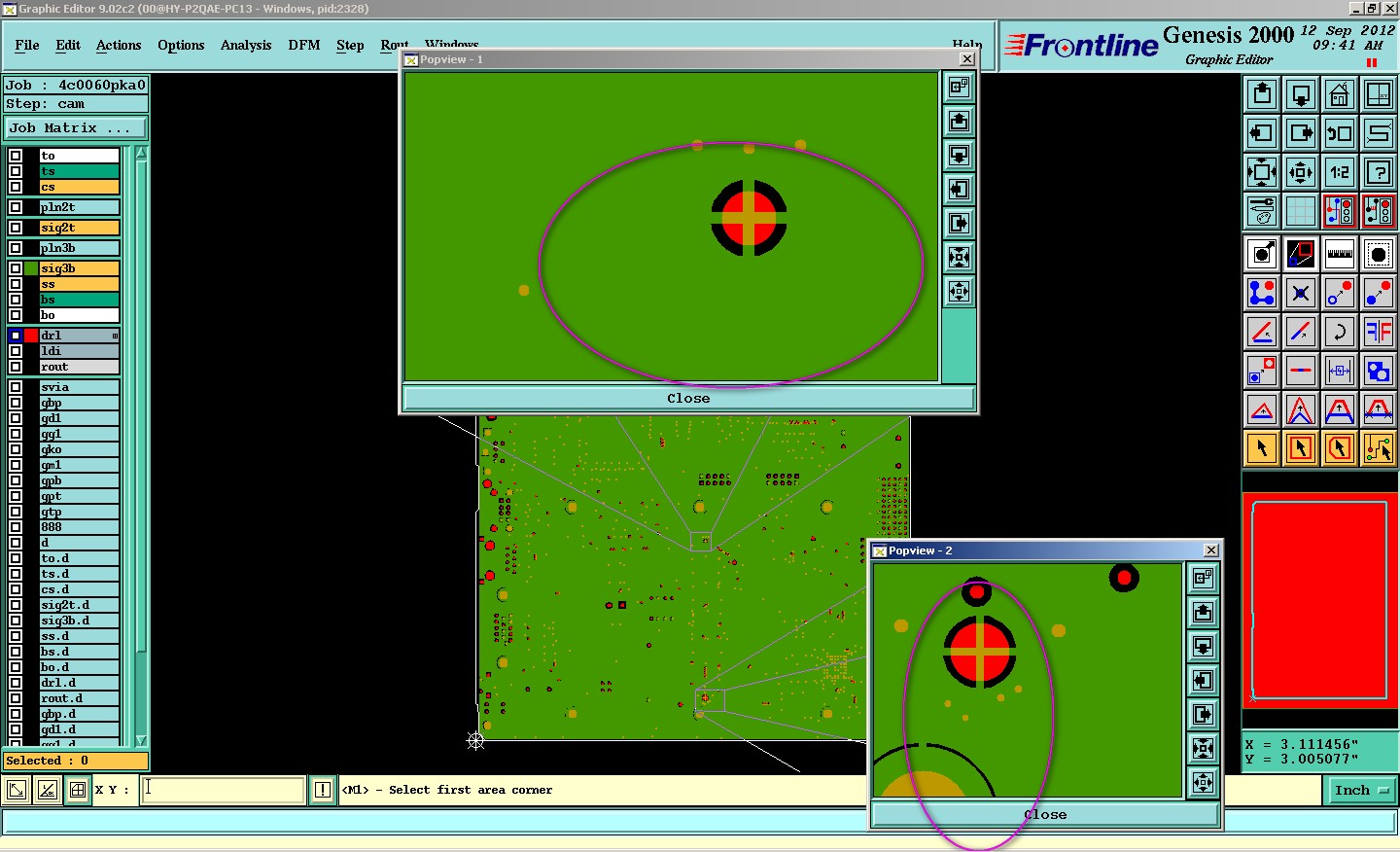Viewport: 1400px width, 852px height.
Task: Click the X Y coordinate input field
Action: pyautogui.click(x=224, y=790)
